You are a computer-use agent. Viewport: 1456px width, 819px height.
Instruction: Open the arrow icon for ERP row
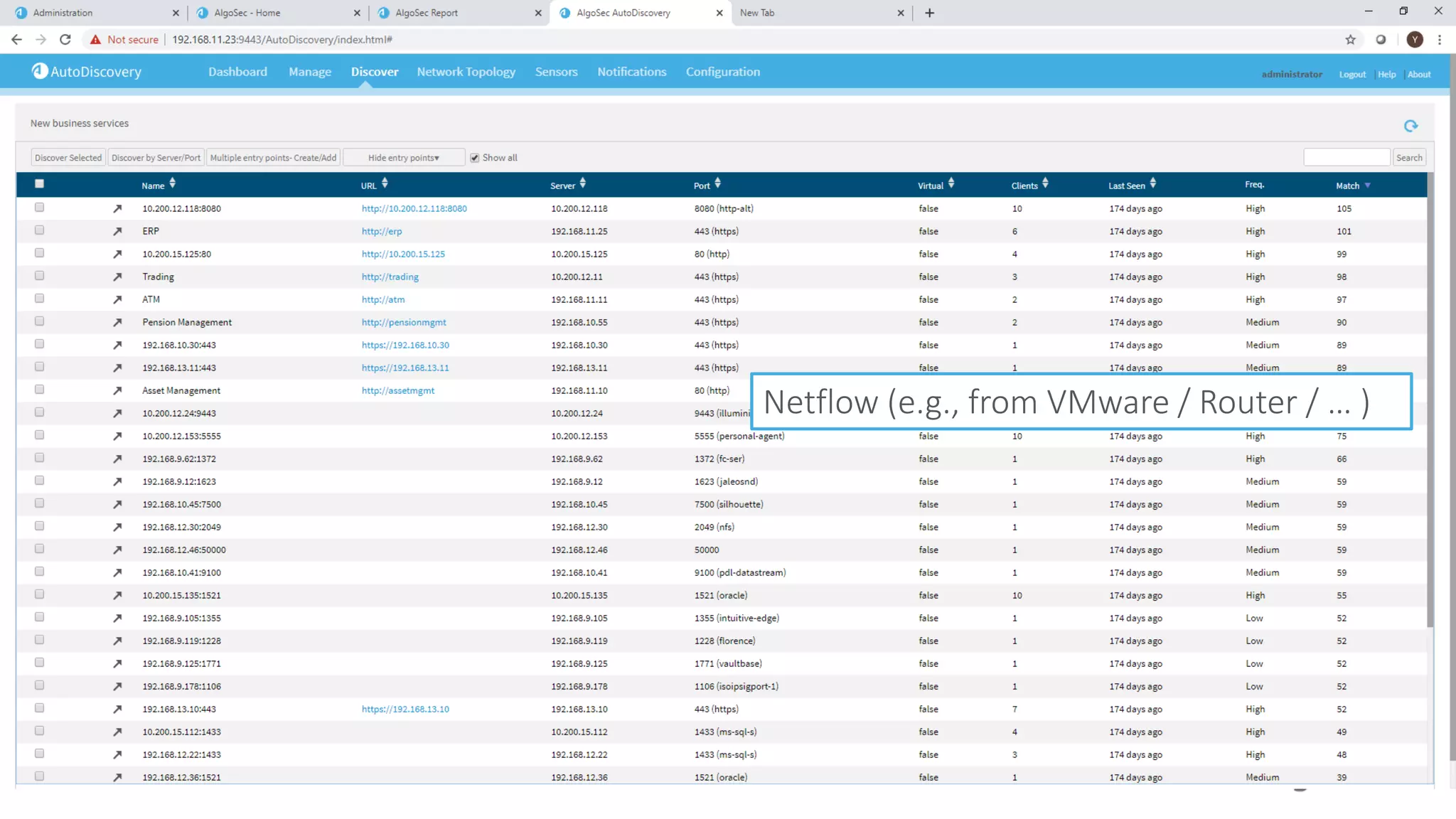point(117,231)
